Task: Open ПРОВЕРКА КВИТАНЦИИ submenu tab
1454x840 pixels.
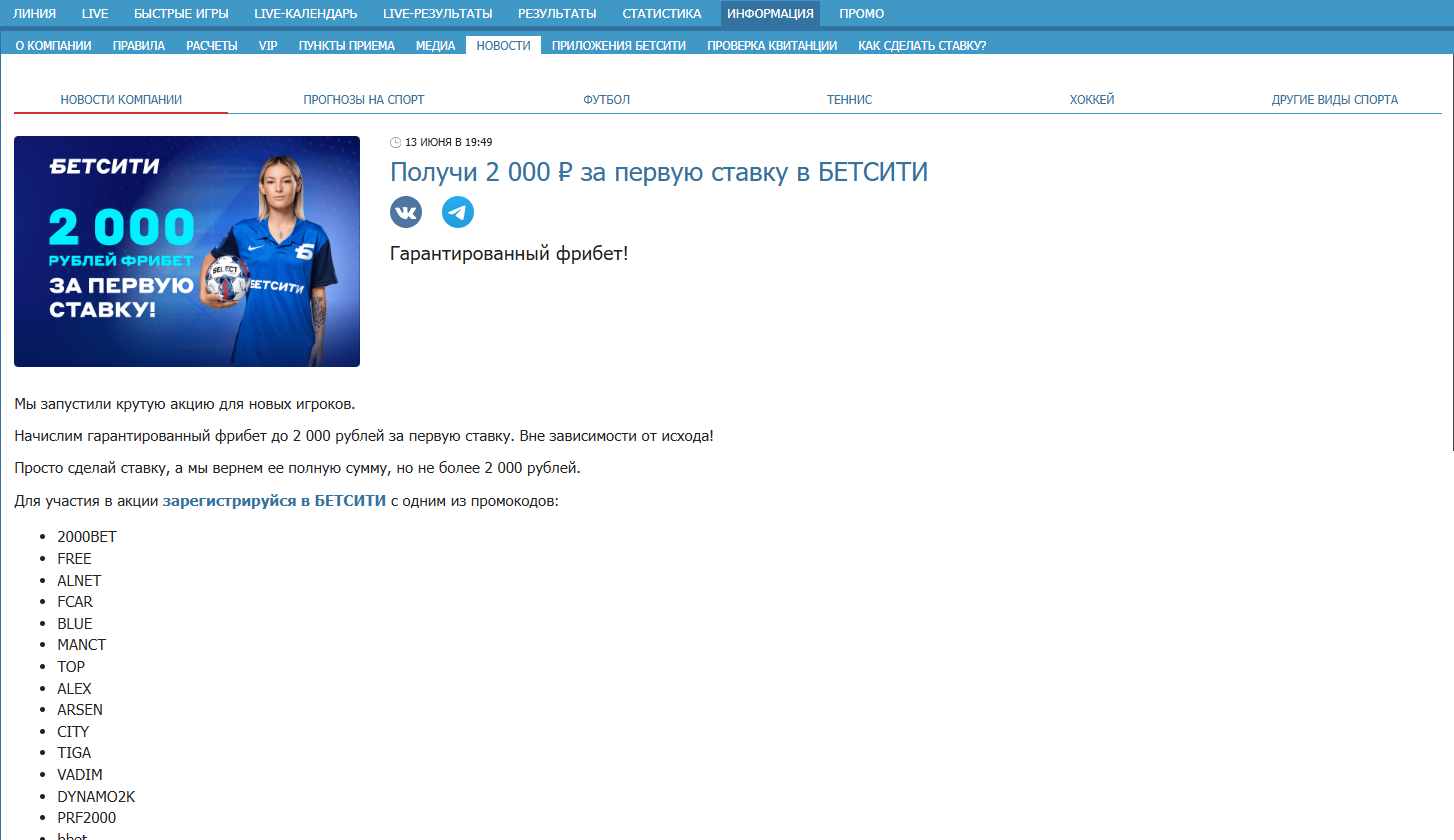Action: (x=772, y=45)
